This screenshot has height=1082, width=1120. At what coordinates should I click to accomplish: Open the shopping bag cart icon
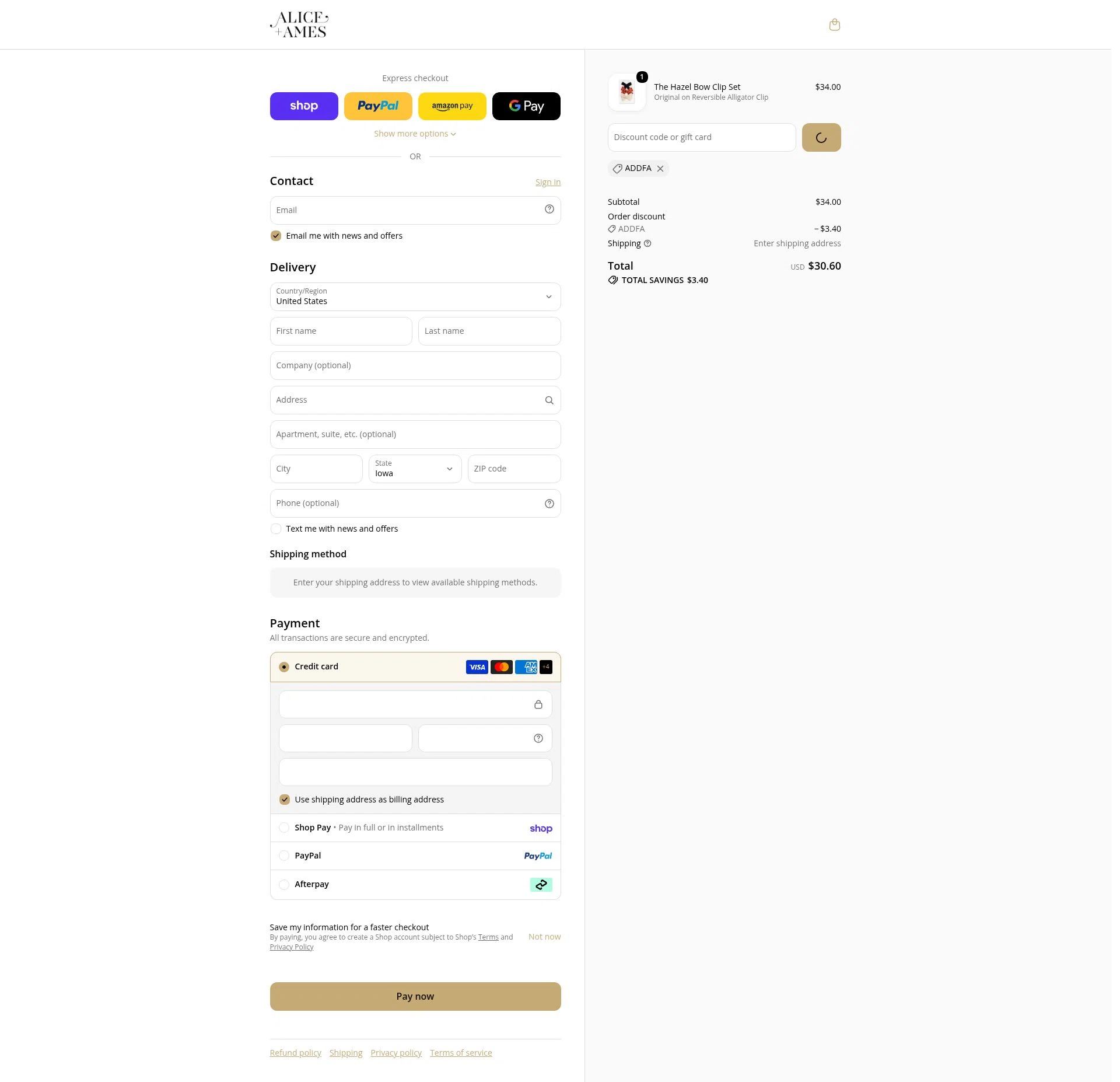834,25
